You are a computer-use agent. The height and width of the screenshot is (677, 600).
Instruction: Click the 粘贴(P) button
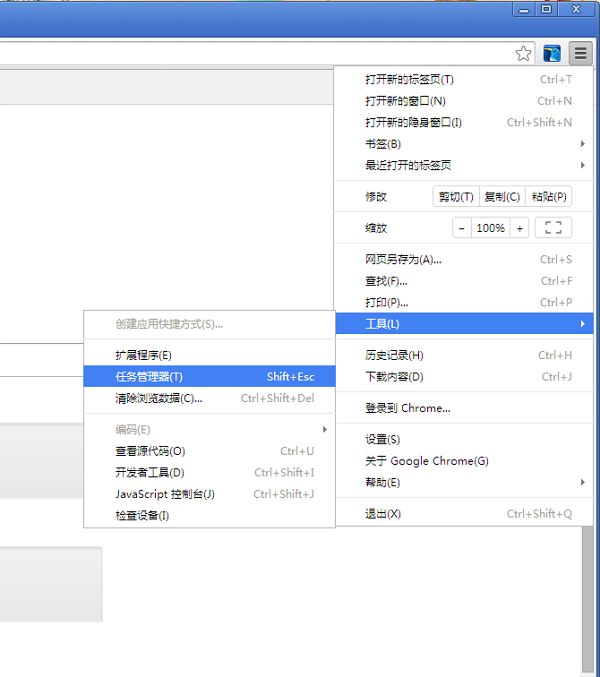(x=549, y=197)
